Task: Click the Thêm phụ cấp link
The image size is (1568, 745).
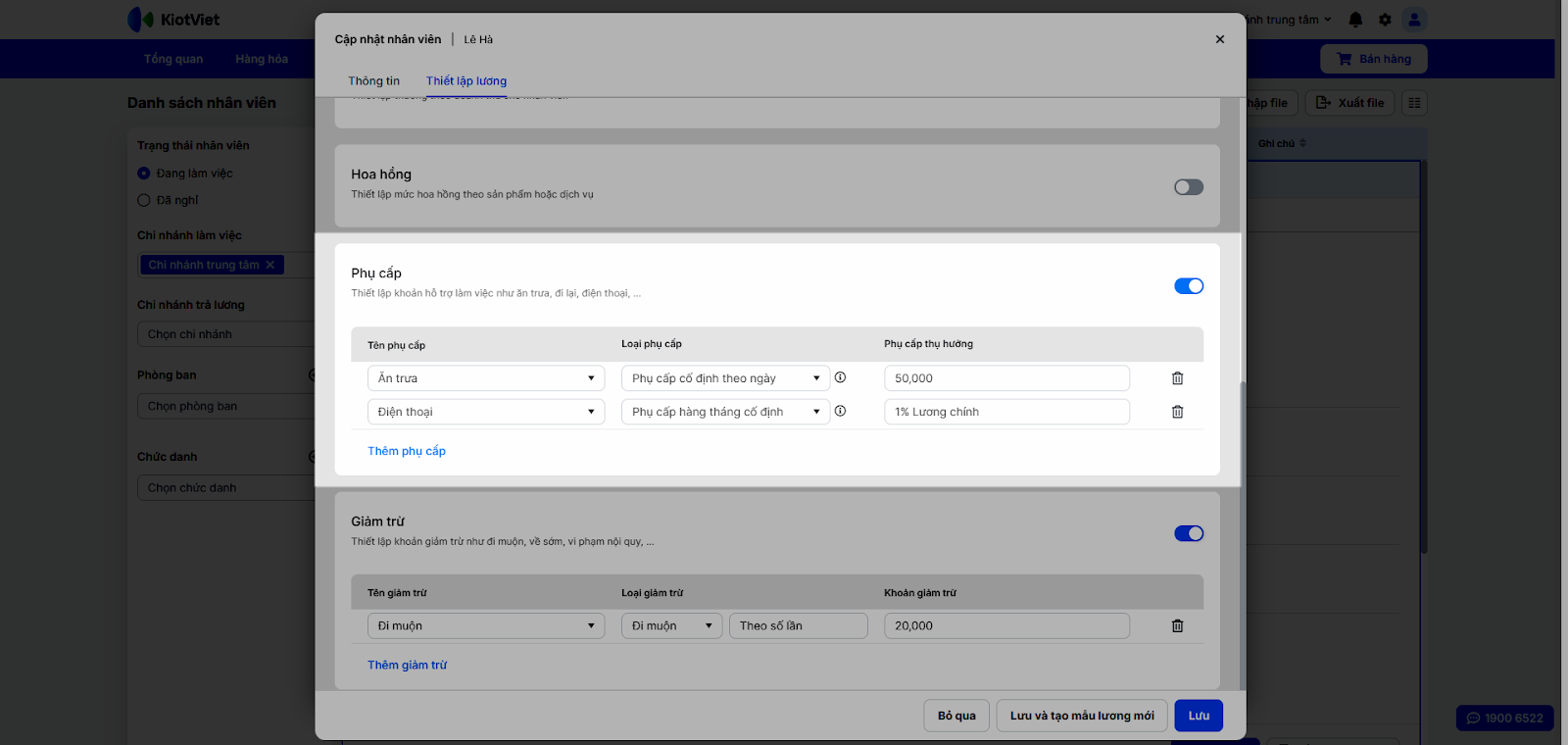Action: (407, 451)
